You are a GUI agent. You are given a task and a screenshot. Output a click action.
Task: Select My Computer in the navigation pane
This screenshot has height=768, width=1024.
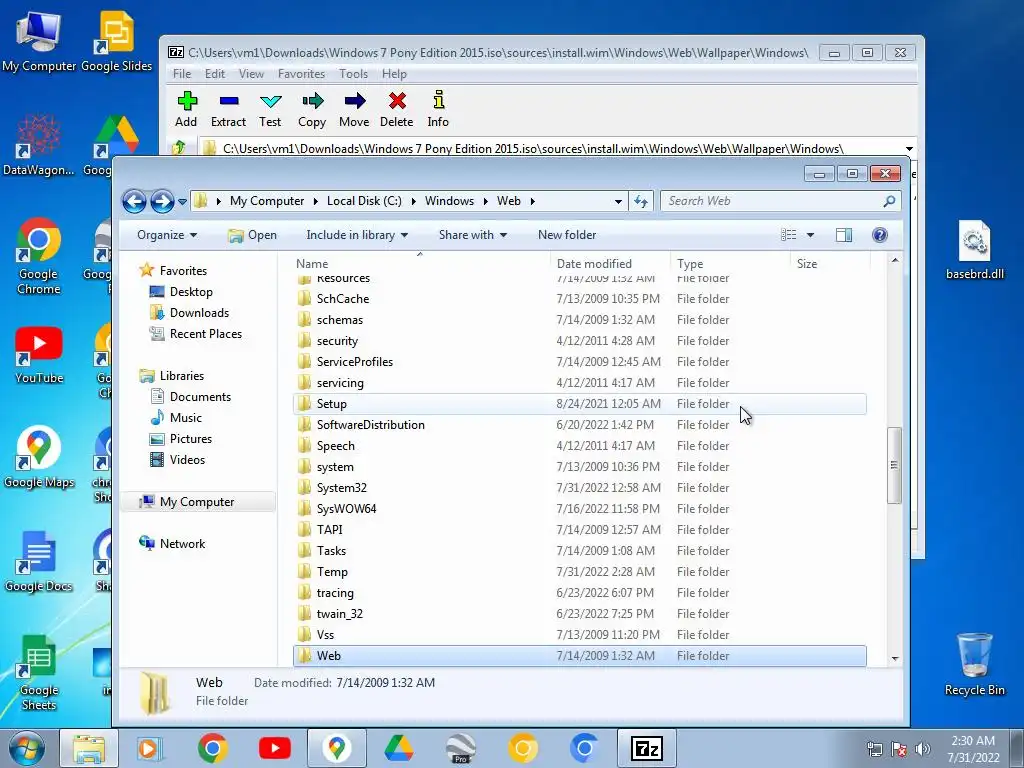[x=197, y=502]
